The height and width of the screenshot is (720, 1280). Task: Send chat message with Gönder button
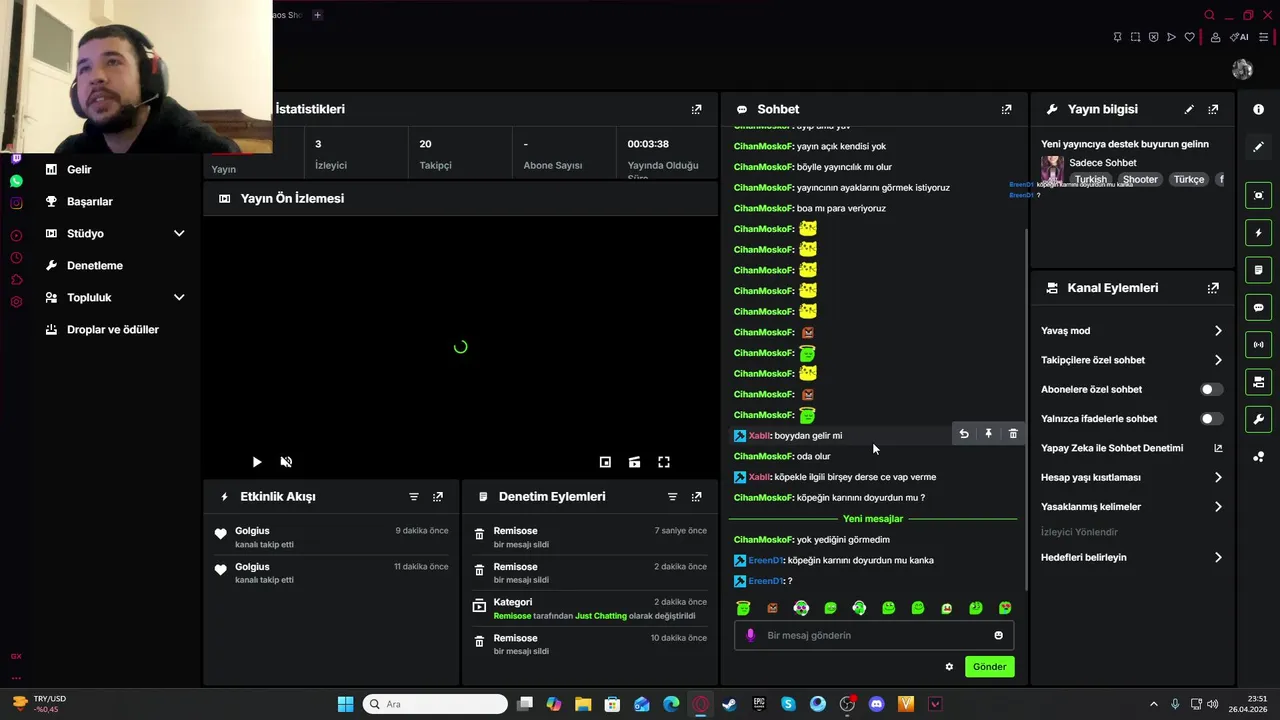click(989, 667)
